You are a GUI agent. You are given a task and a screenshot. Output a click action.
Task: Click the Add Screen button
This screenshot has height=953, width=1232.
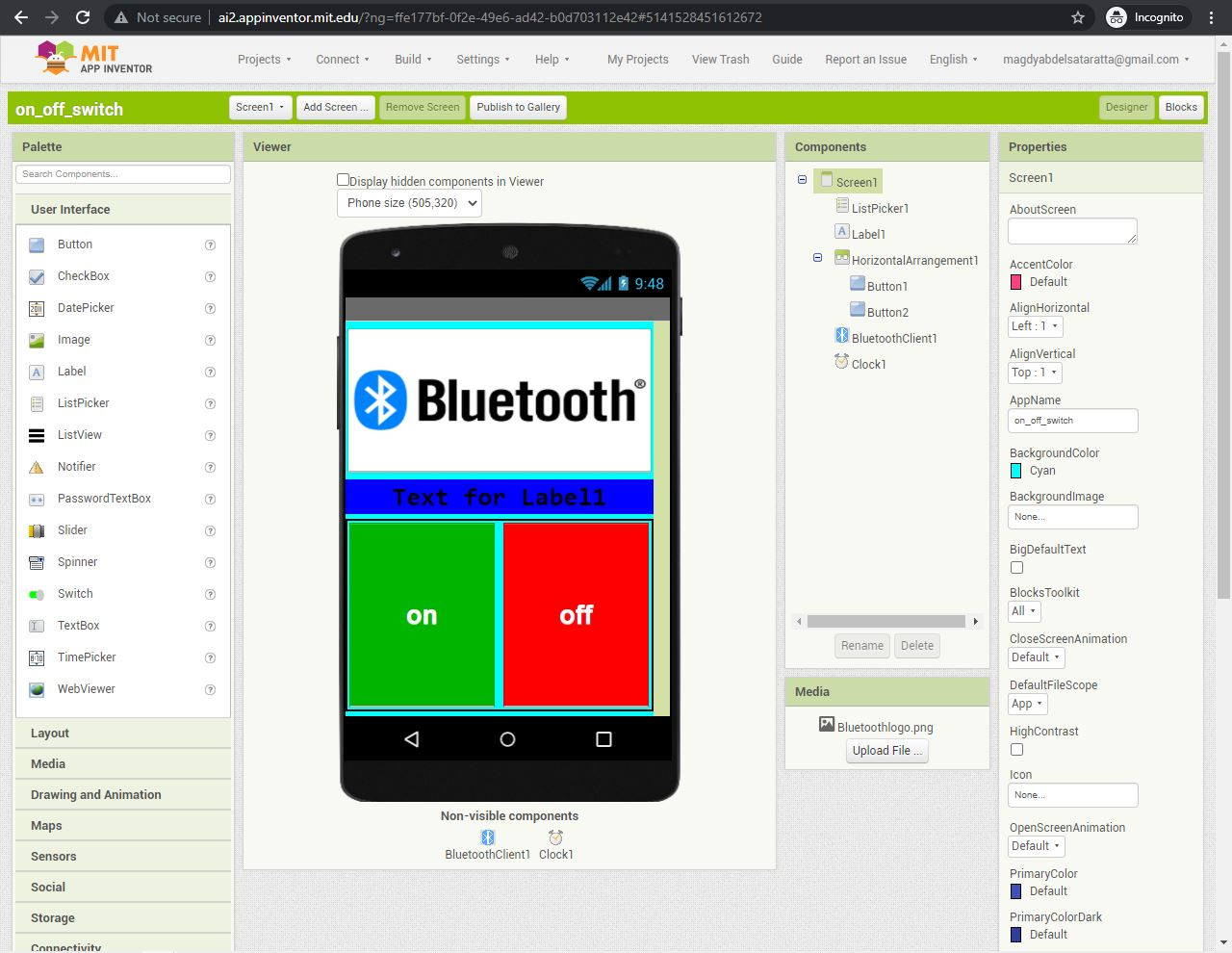(335, 107)
